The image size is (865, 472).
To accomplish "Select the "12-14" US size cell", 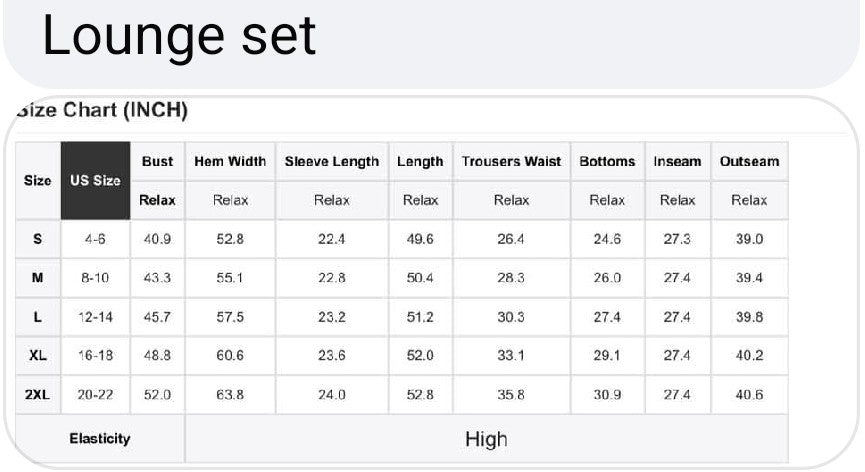I will pyautogui.click(x=95, y=317).
